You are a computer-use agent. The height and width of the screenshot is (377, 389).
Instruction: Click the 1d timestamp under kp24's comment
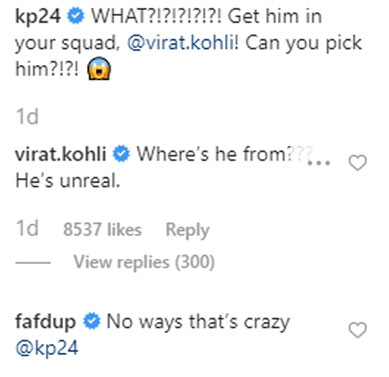pos(27,117)
